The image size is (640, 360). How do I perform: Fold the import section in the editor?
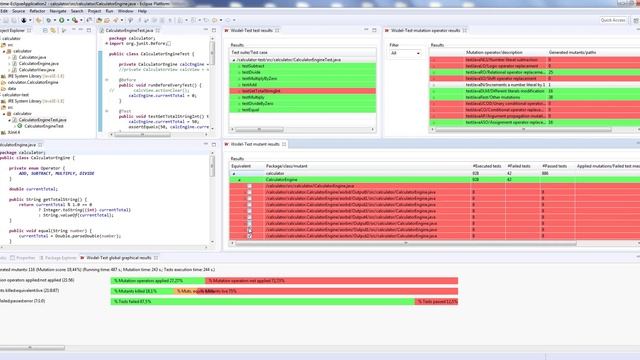point(107,43)
